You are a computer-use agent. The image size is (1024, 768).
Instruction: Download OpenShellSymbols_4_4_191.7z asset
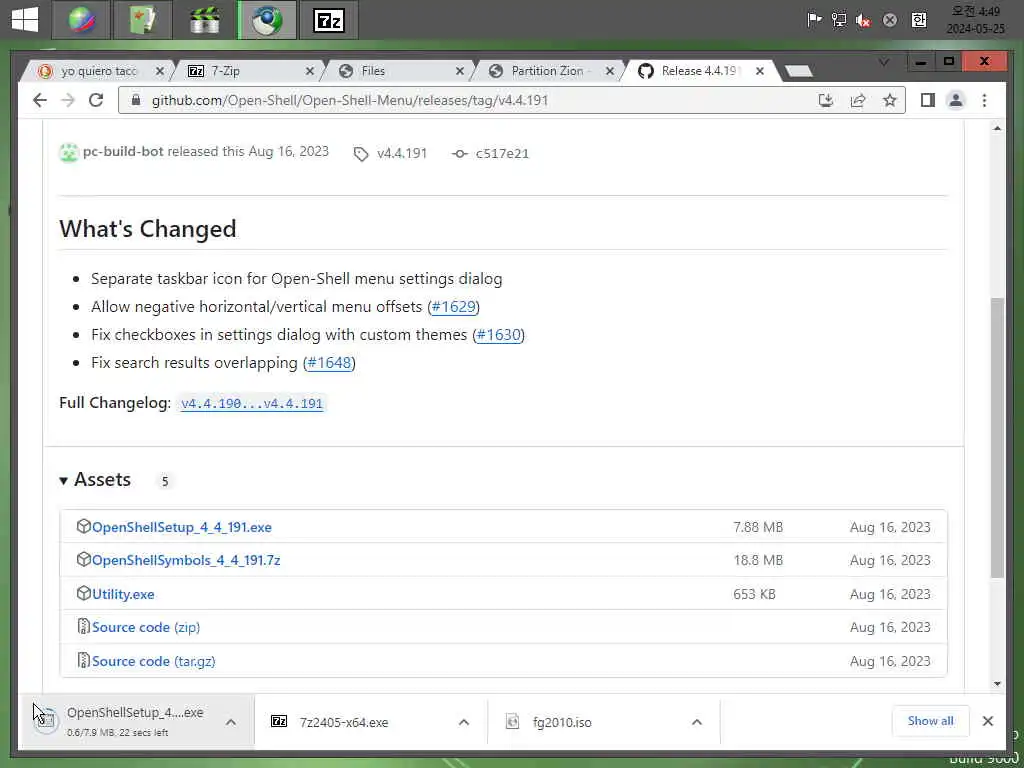coord(186,560)
